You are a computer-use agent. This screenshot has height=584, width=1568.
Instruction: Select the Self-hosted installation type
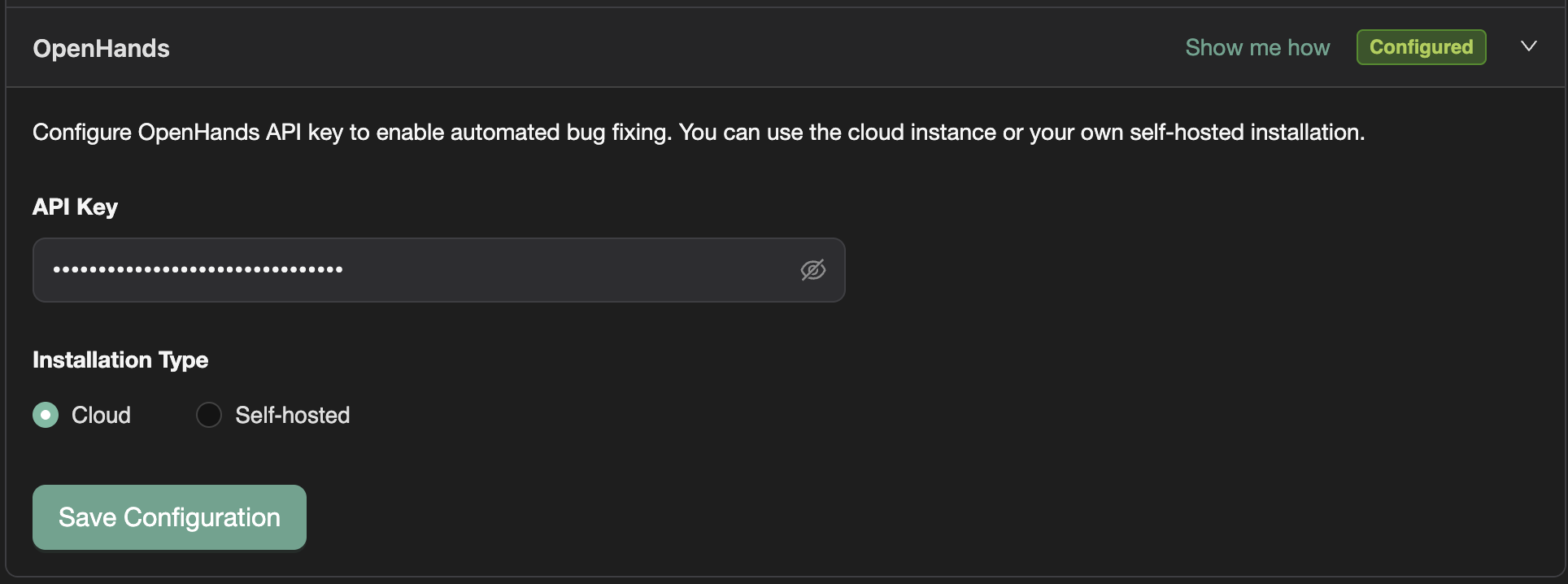point(209,415)
